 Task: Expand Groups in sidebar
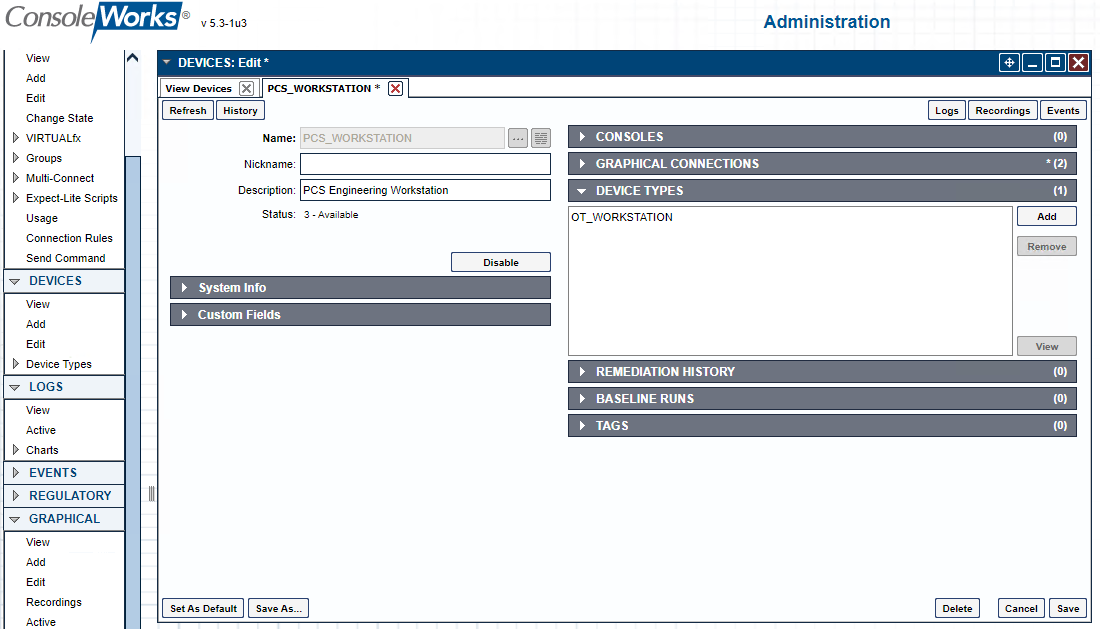pos(15,158)
